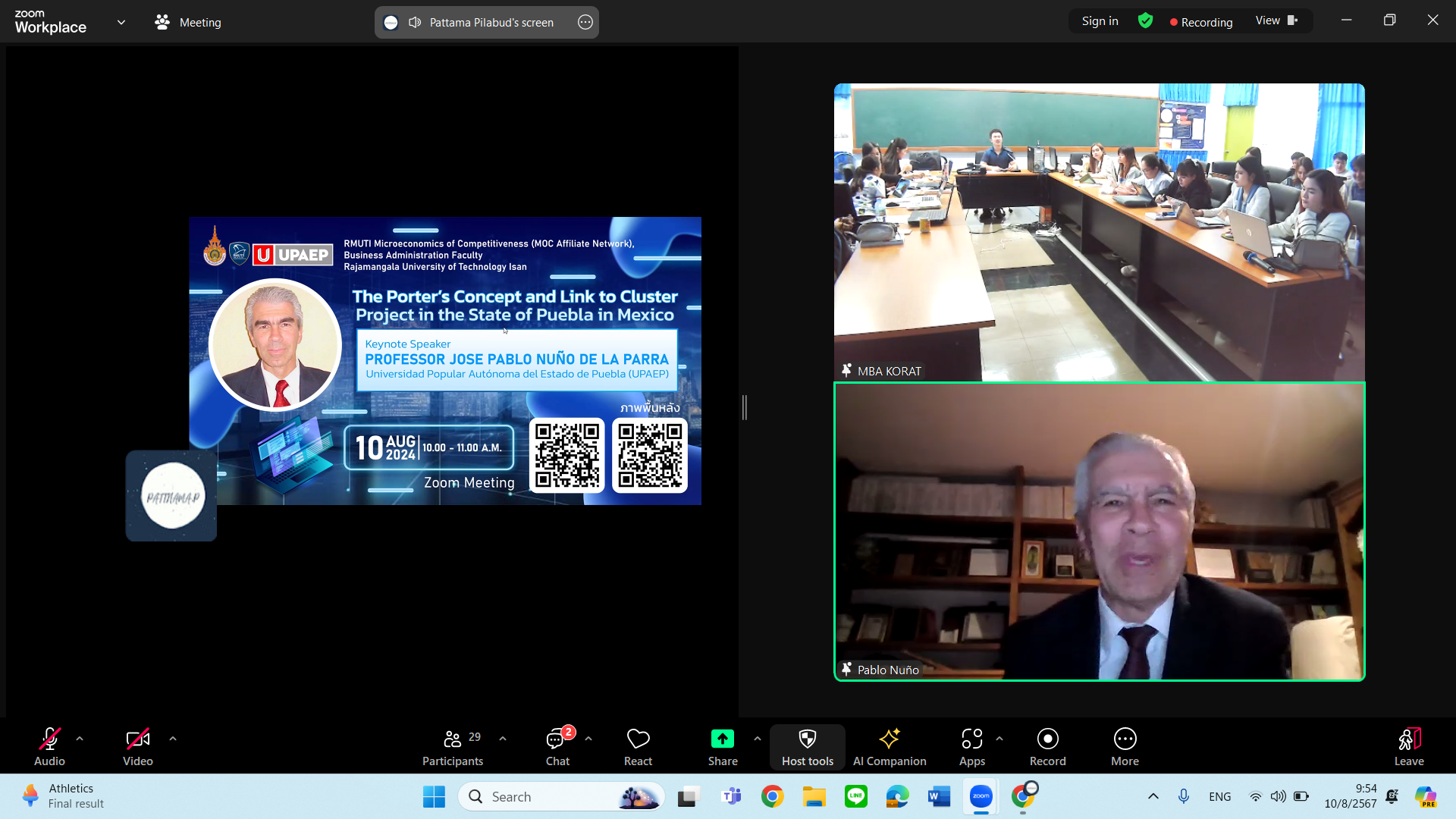Open the volume tray icon
Screen dimensions: 1456x819
tap(1279, 796)
